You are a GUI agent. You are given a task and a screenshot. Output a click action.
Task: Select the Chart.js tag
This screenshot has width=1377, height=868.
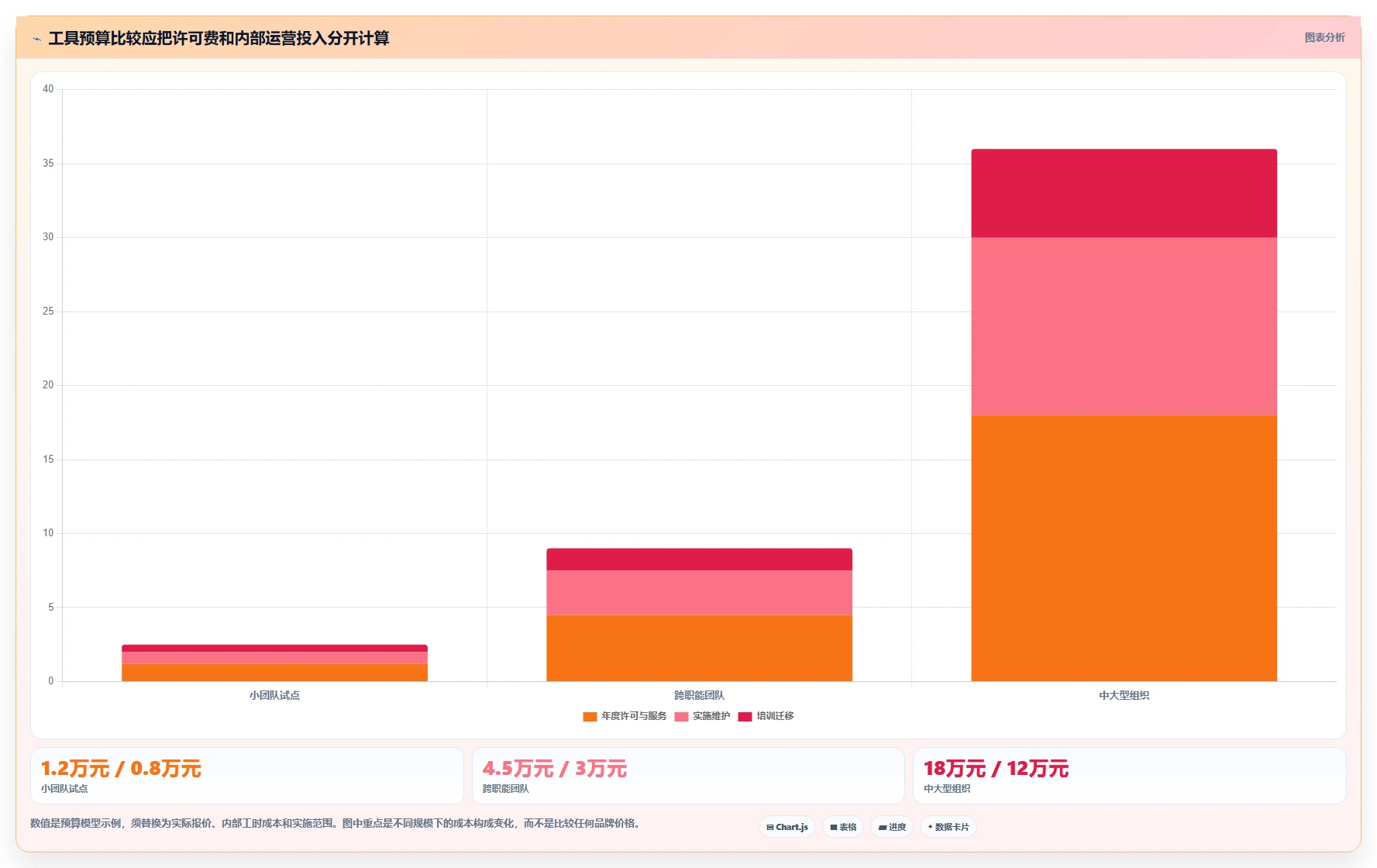click(787, 827)
